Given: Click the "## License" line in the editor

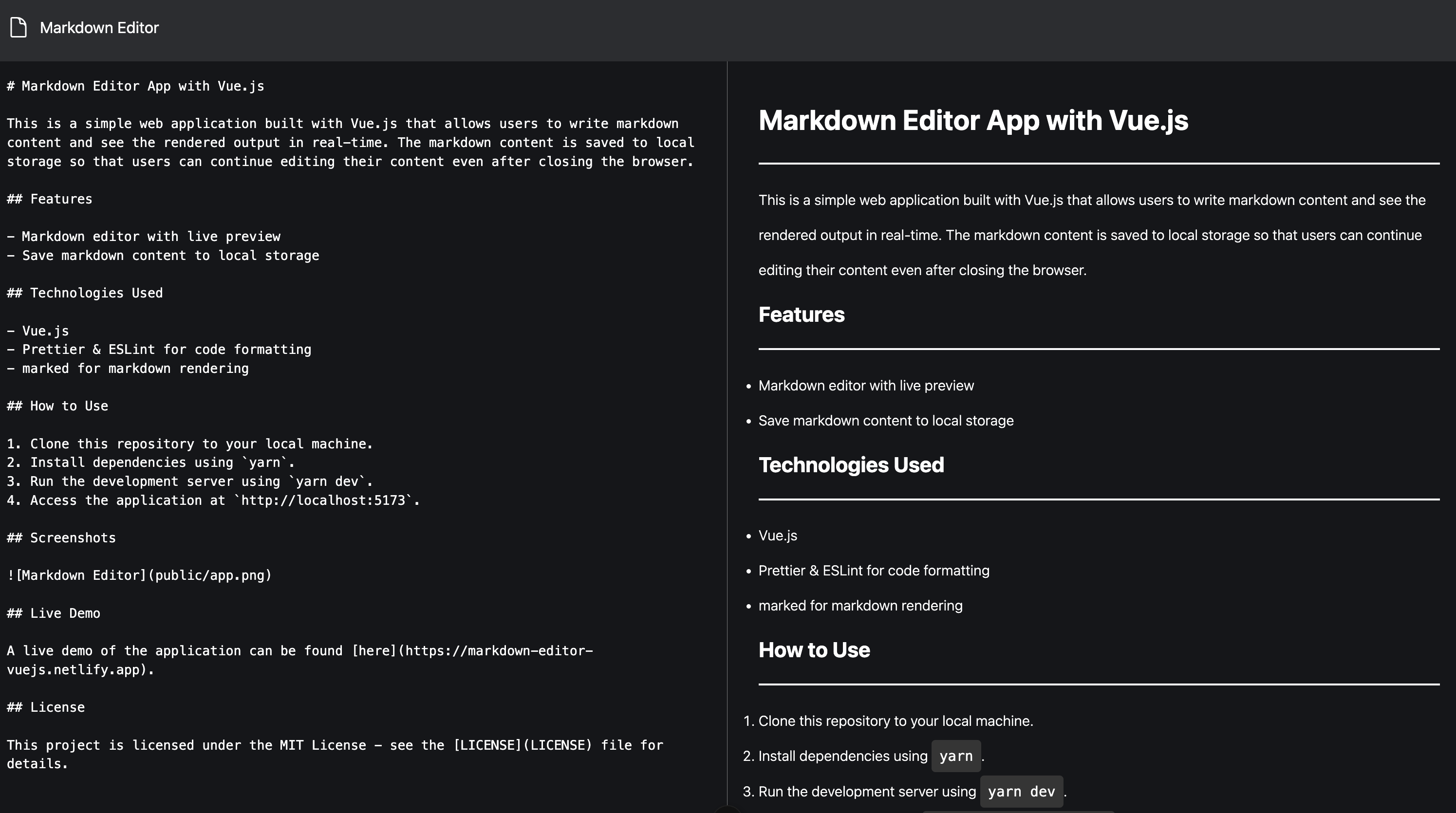Looking at the screenshot, I should [46, 707].
